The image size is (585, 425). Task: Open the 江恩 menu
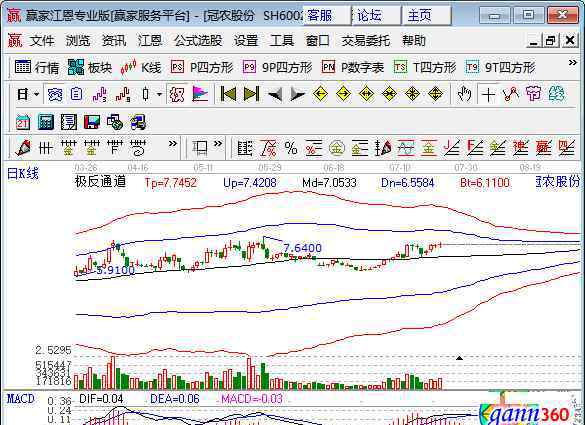tap(150, 40)
